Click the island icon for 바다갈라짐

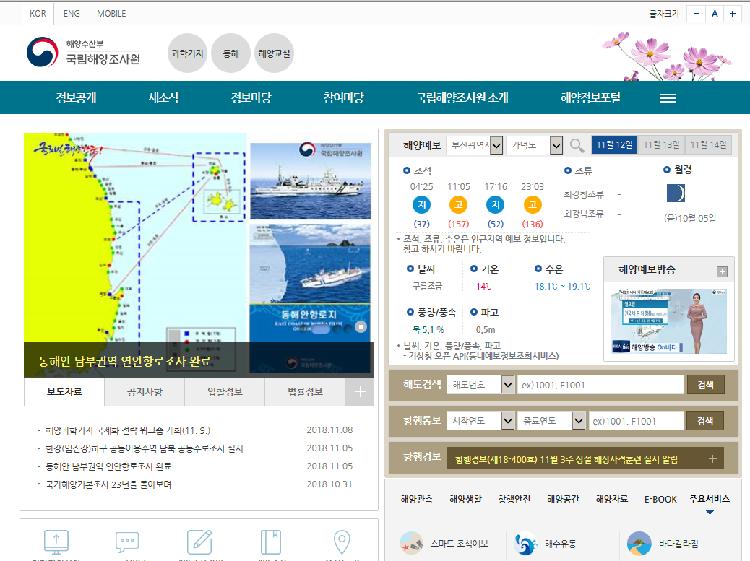[x=639, y=543]
